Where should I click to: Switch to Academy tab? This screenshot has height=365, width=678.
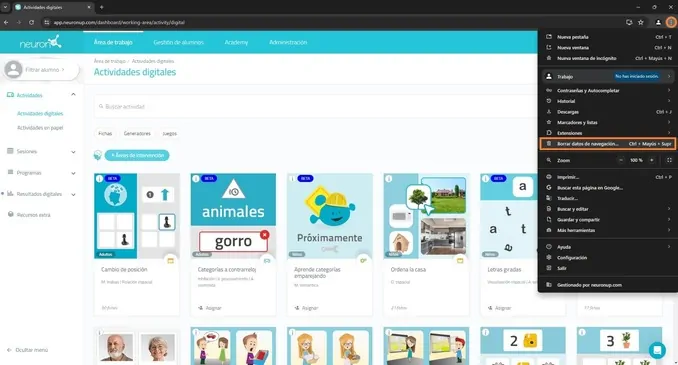pos(236,42)
